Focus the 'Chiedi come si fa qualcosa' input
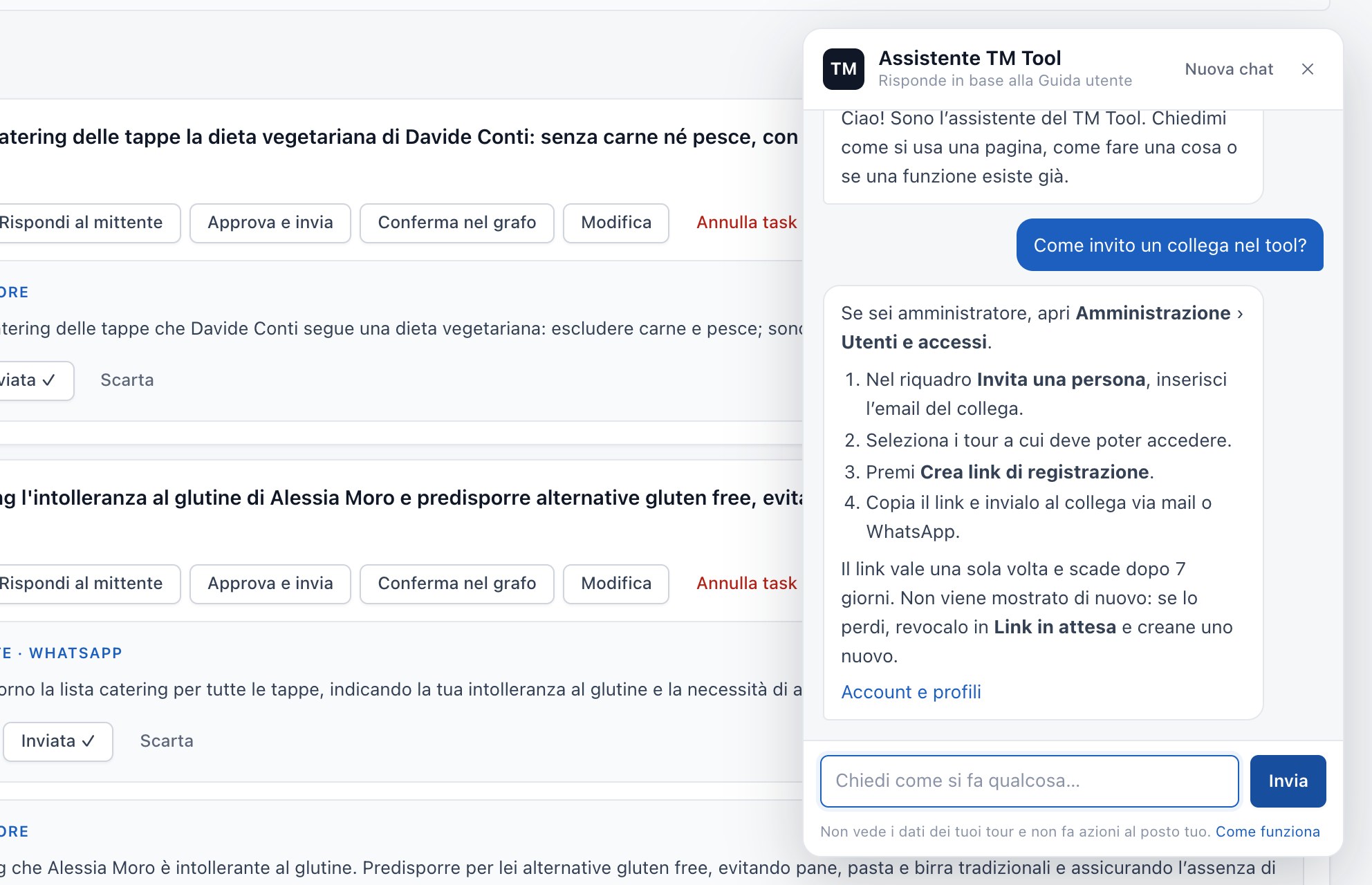The height and width of the screenshot is (885, 1372). 1029,781
